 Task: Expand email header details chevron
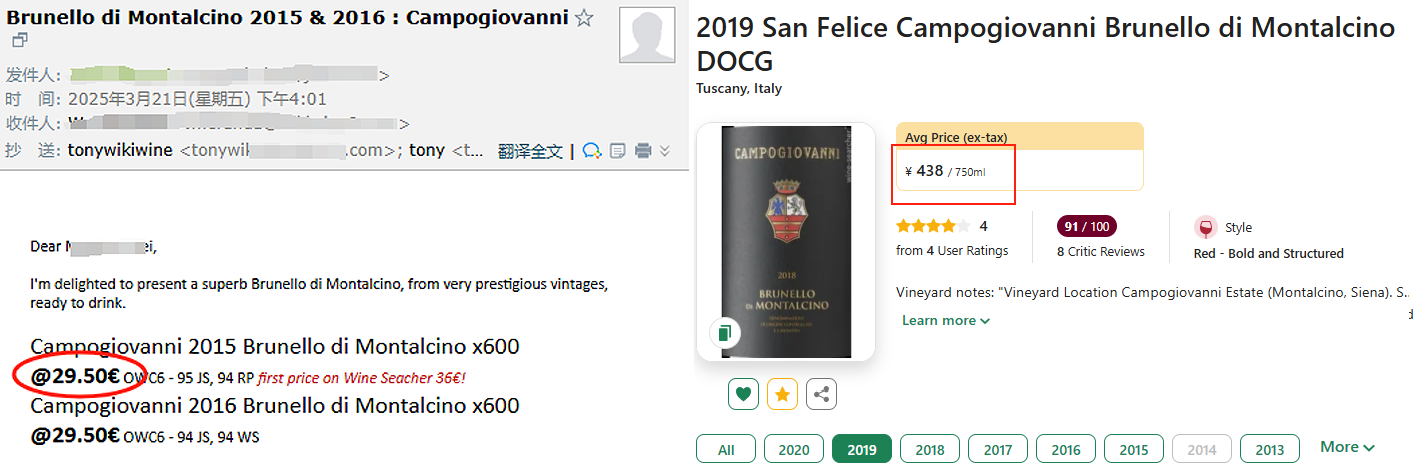665,151
